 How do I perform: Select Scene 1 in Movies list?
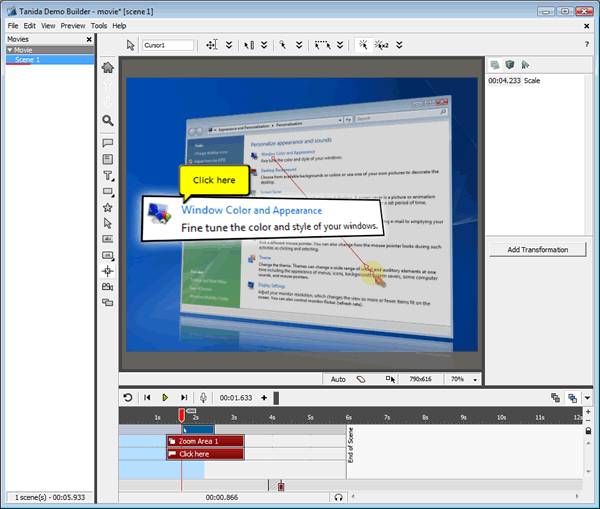50,60
